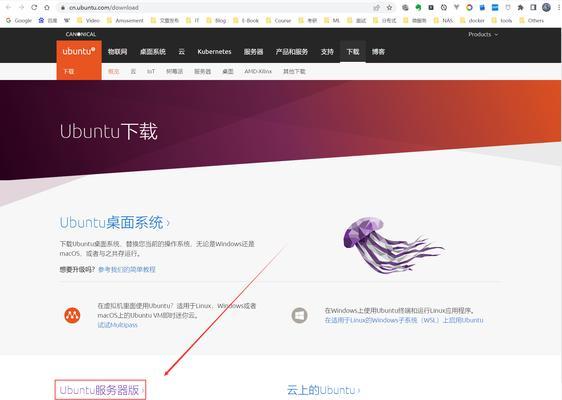Open the share page icon in address bar
Screen dimensions: 562x400
pos(376,8)
